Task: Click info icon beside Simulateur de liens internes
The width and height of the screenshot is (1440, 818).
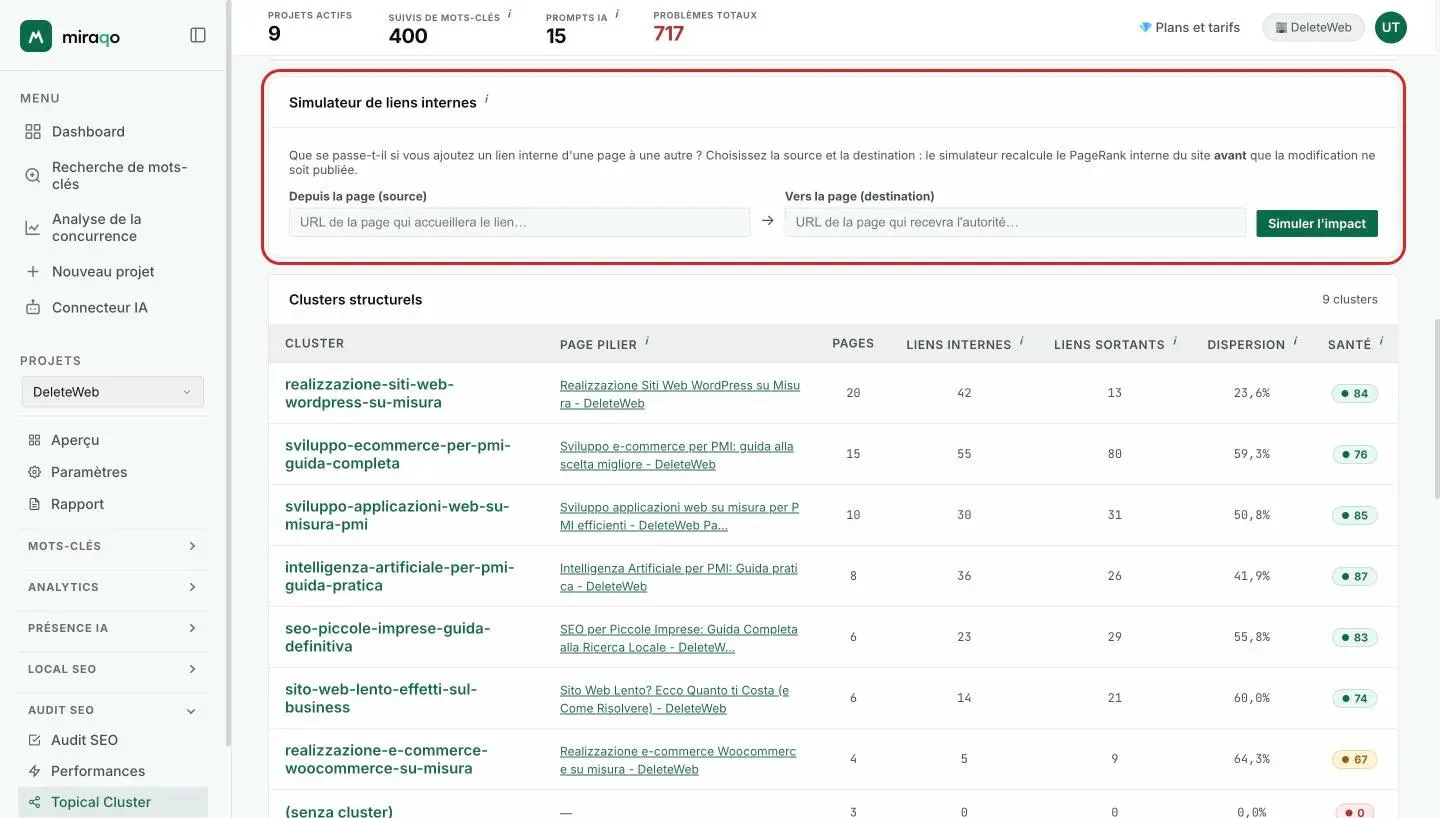Action: (487, 99)
